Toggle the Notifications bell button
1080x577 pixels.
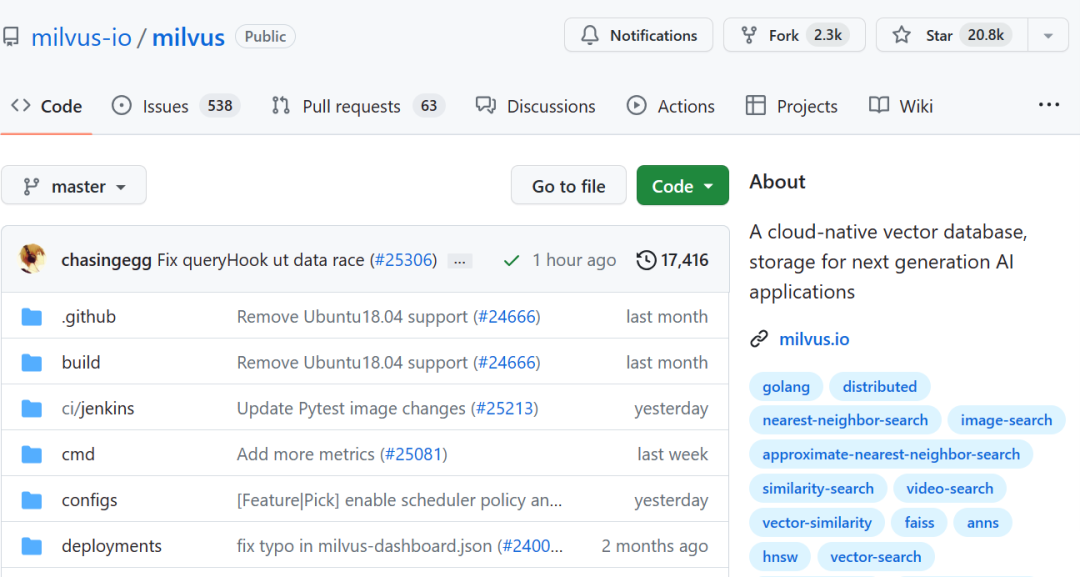click(x=638, y=35)
